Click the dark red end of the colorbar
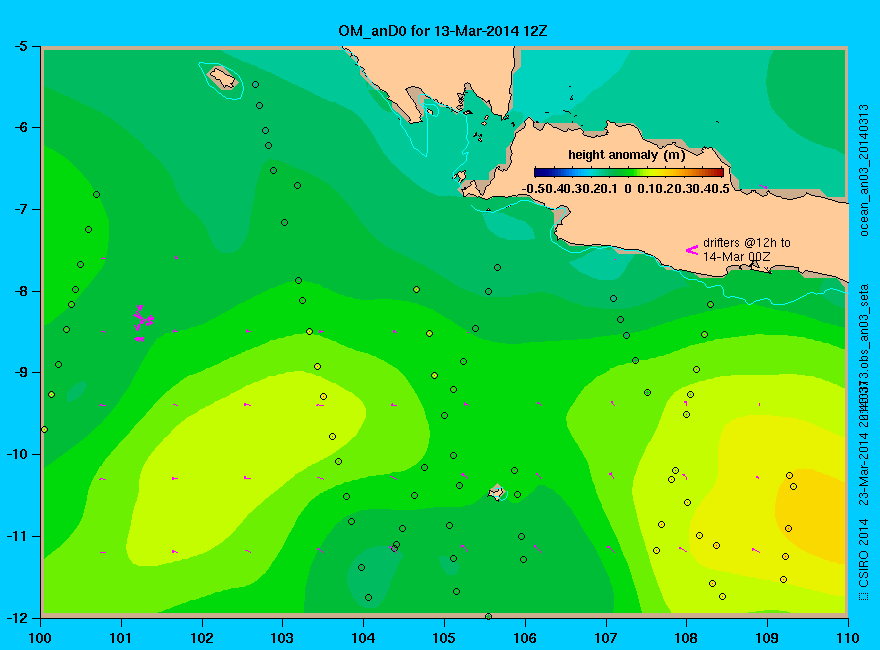The width and height of the screenshot is (880, 650). pos(718,173)
